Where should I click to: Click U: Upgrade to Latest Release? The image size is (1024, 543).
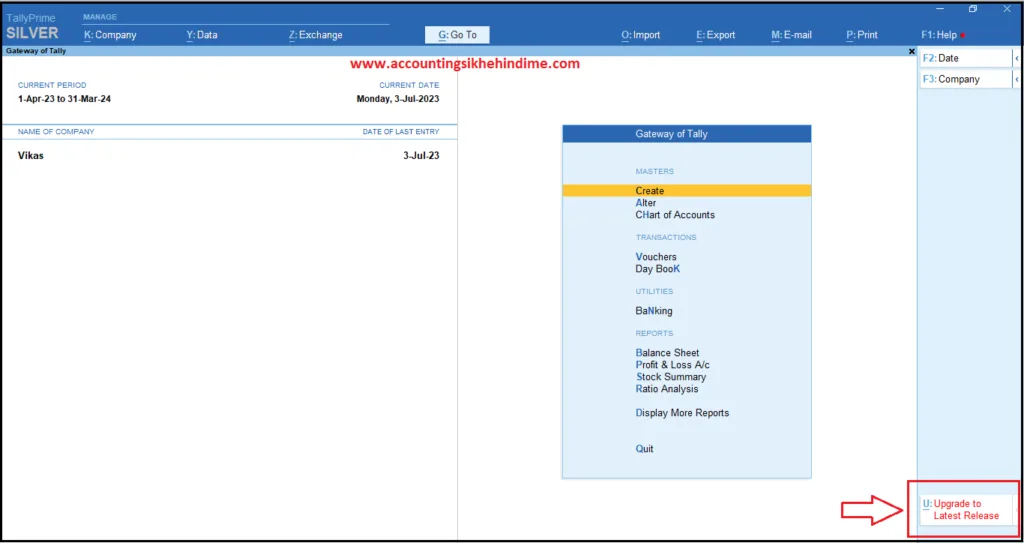tap(966, 510)
